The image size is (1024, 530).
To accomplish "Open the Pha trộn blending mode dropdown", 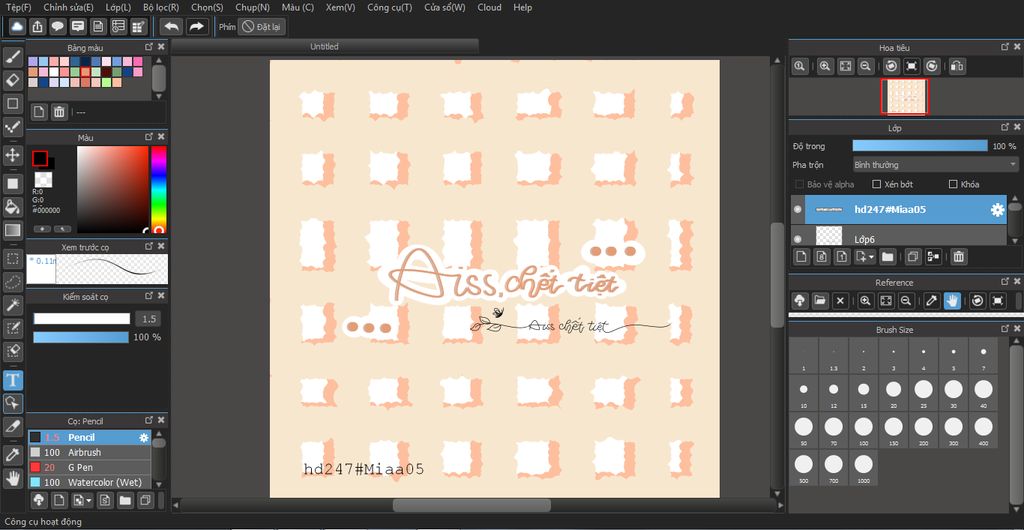I will [935, 165].
